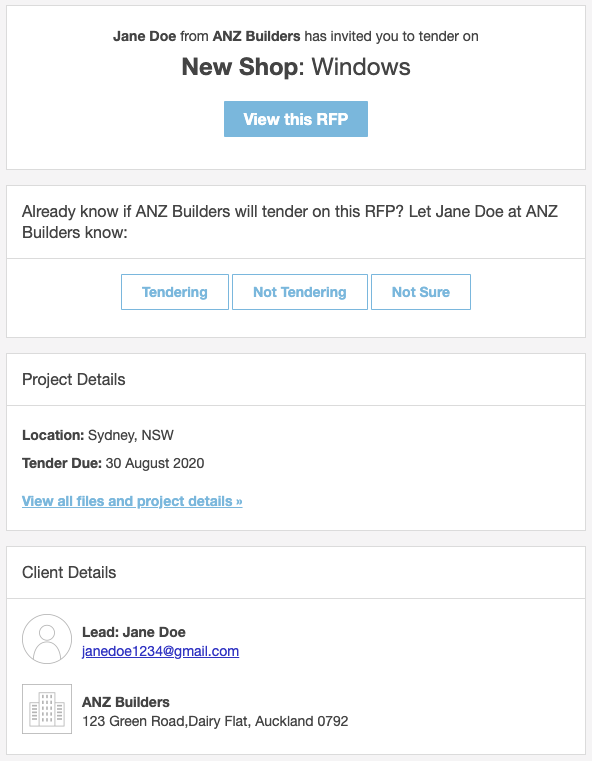Select the Not Tendering option
The width and height of the screenshot is (592, 761).
pos(299,292)
